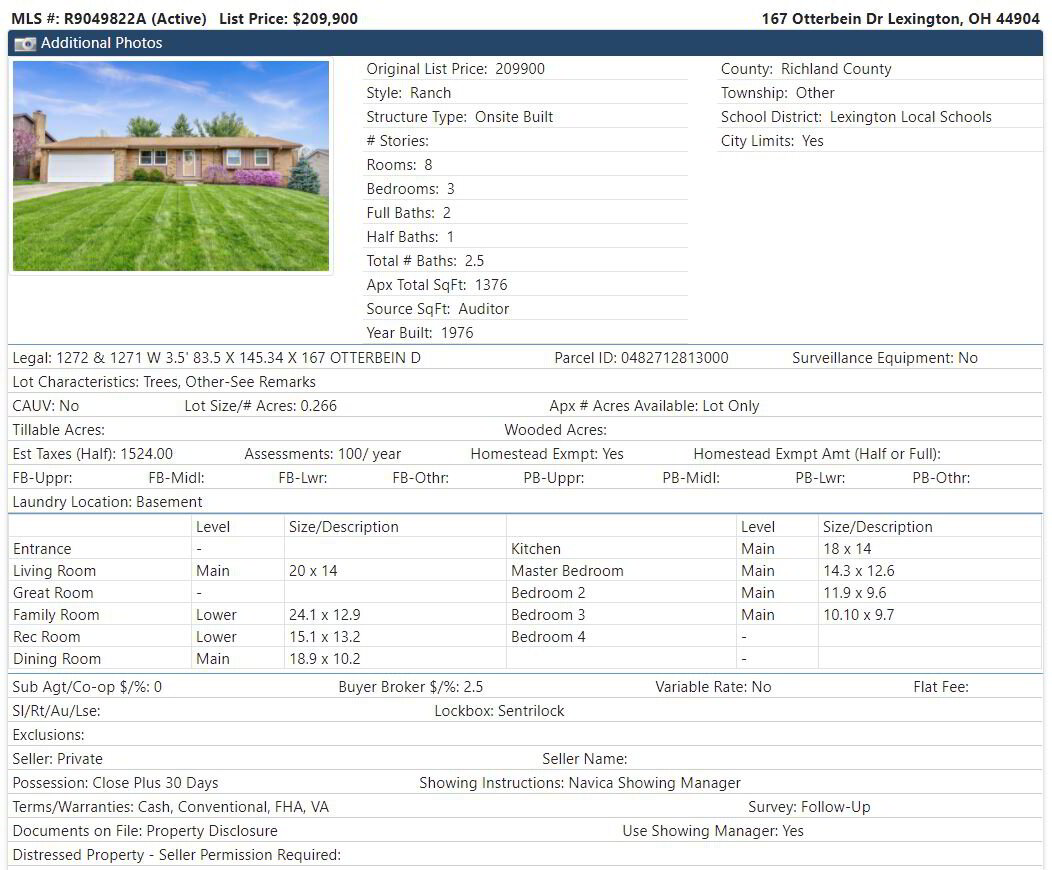Image resolution: width=1052 pixels, height=870 pixels.
Task: Click the Homestead Exmpt Yes field
Action: [547, 454]
